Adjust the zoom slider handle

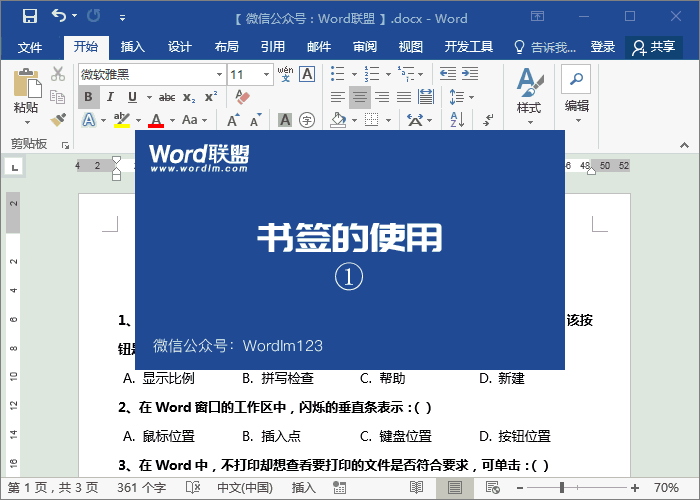[562, 488]
